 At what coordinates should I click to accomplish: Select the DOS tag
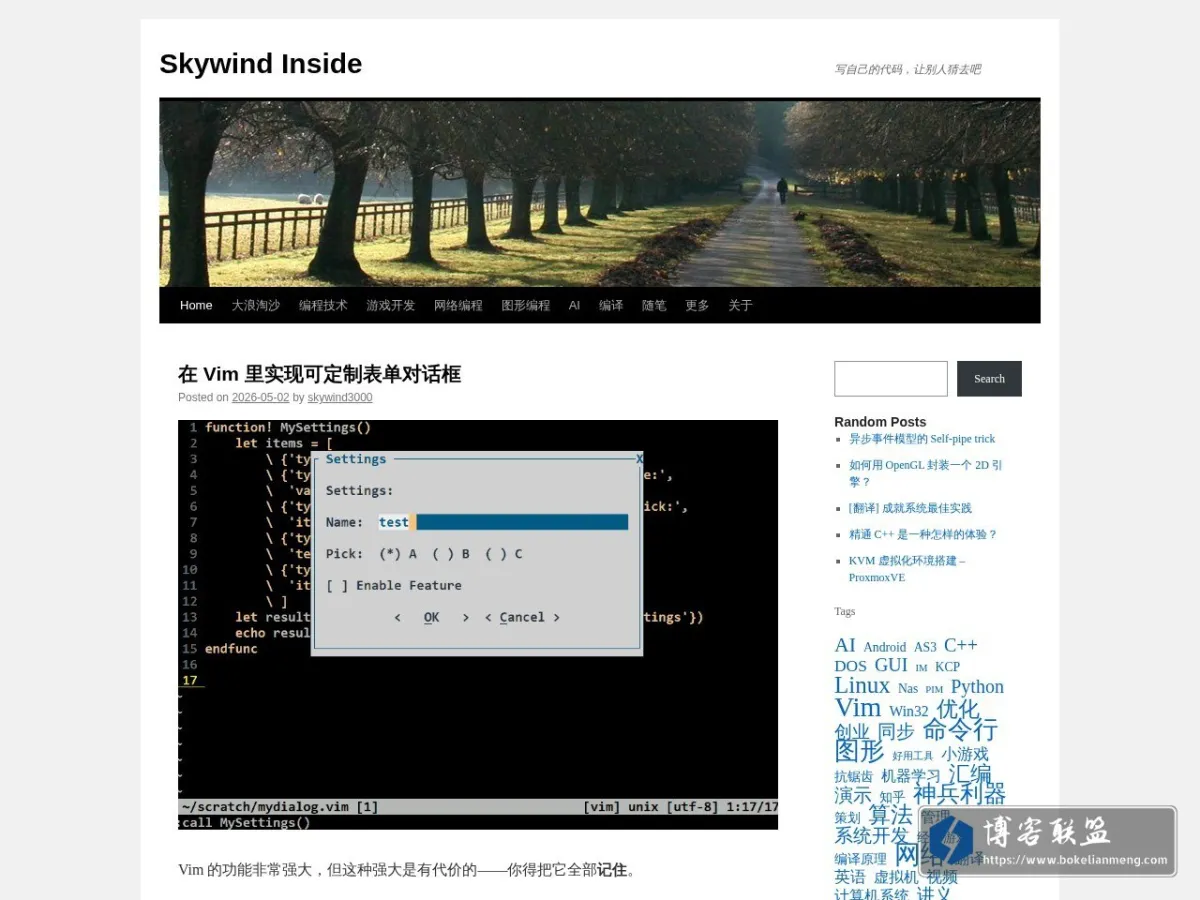pos(851,666)
